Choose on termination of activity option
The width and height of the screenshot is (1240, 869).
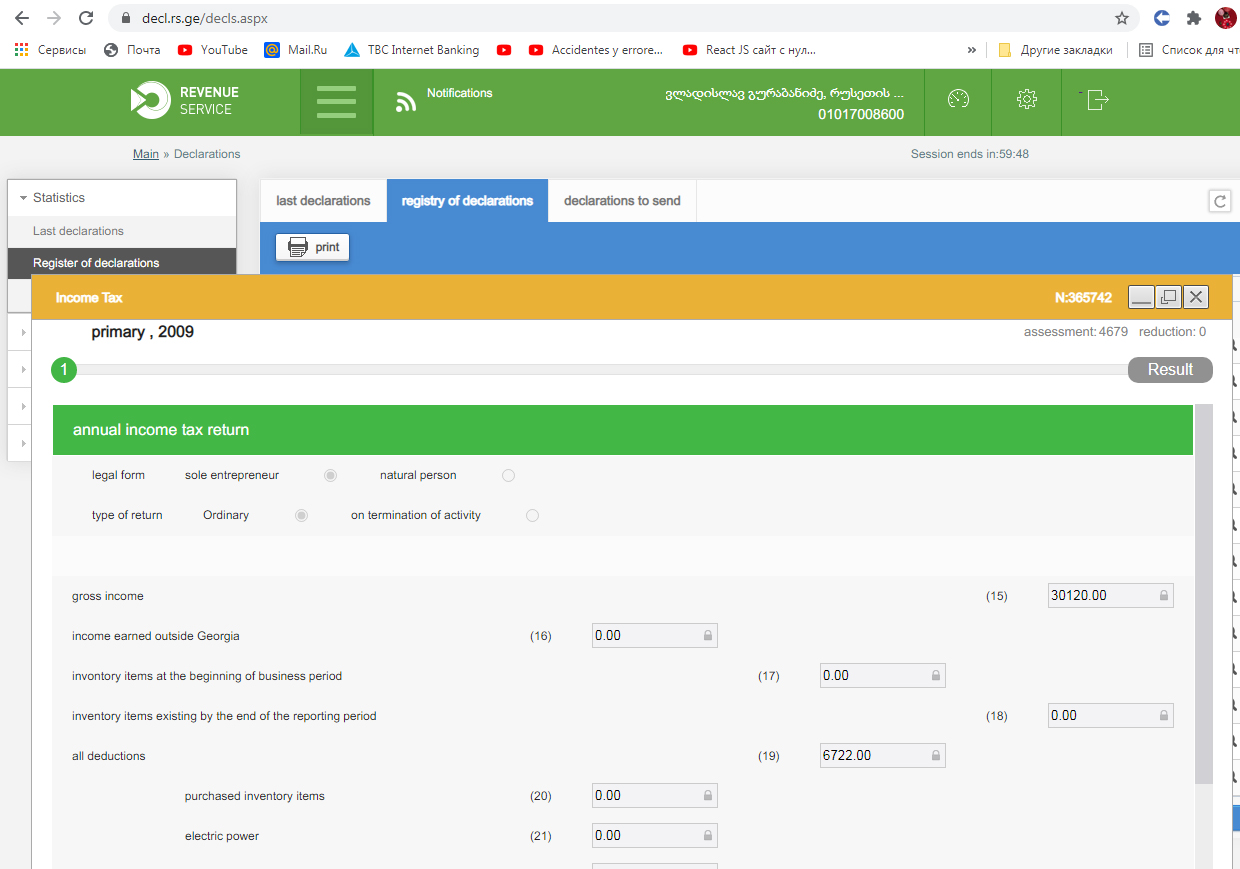pos(532,516)
